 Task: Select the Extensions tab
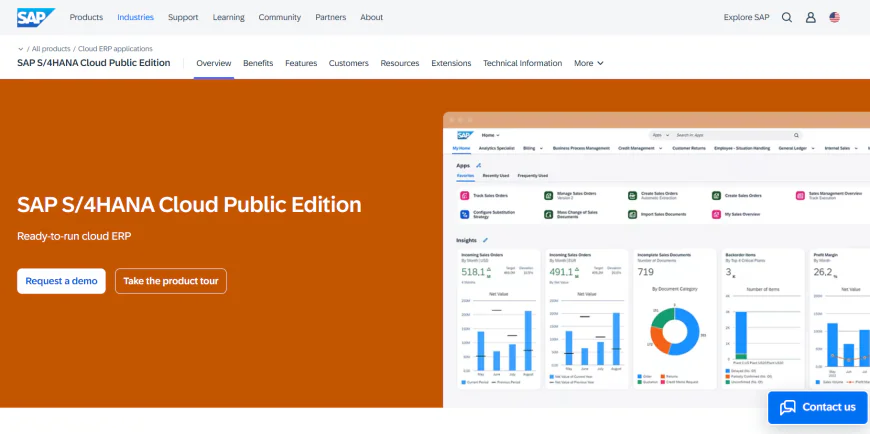click(x=451, y=63)
